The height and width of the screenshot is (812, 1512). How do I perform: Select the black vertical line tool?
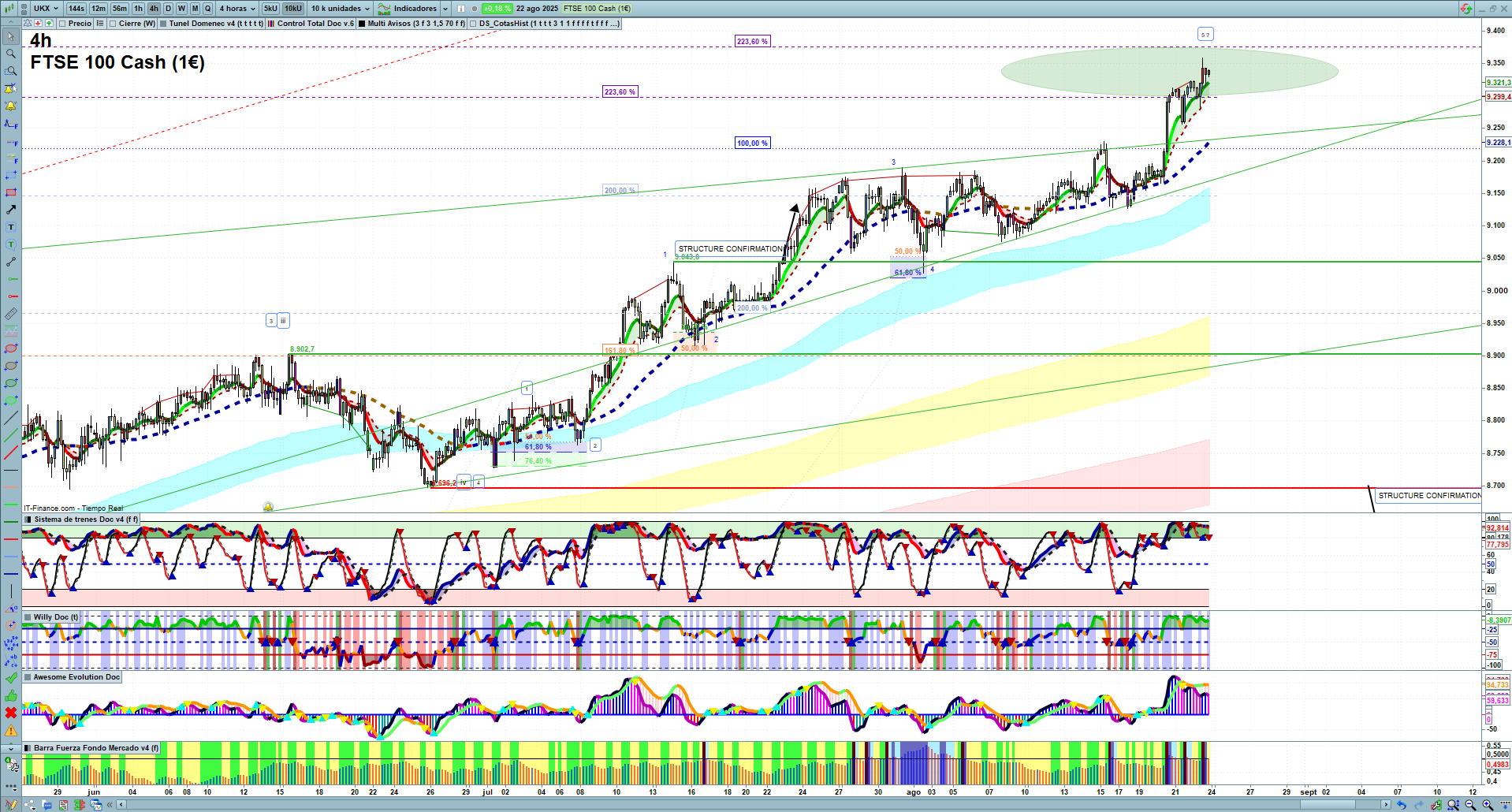click(x=11, y=591)
